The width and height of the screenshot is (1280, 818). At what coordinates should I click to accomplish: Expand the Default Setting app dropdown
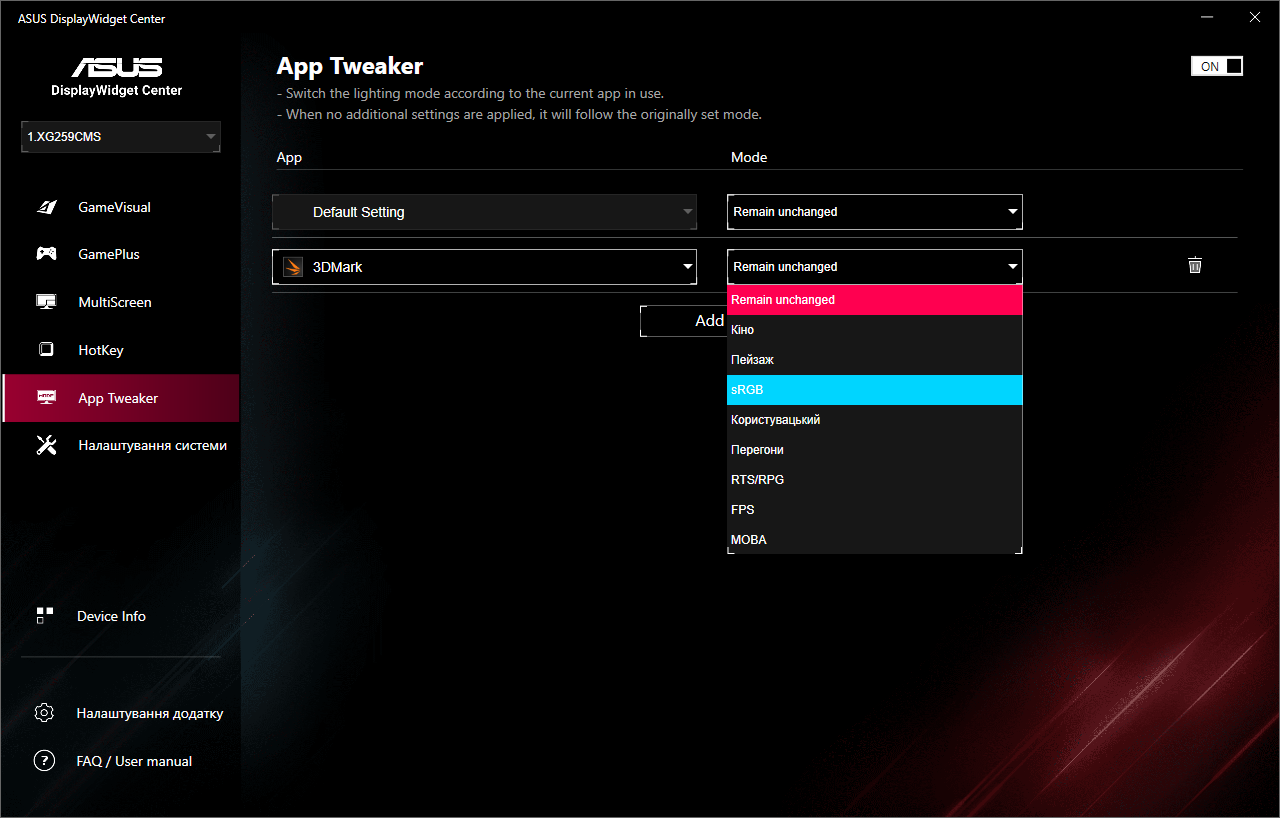coord(484,212)
